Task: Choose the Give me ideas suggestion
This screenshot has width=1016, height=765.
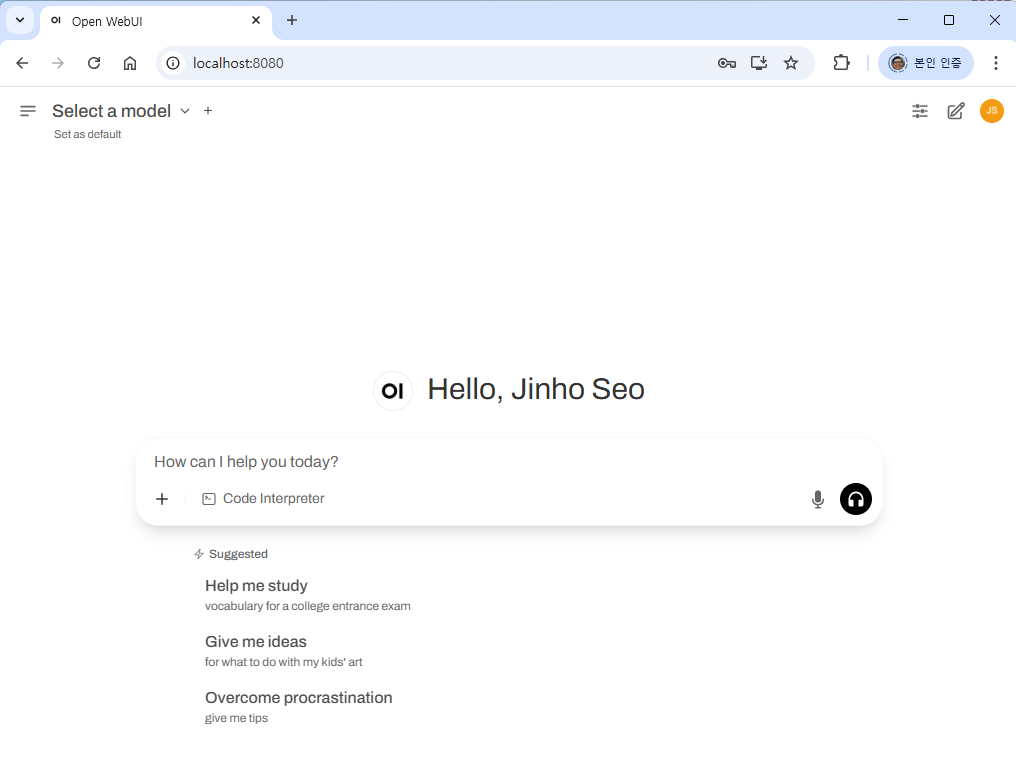Action: point(284,650)
